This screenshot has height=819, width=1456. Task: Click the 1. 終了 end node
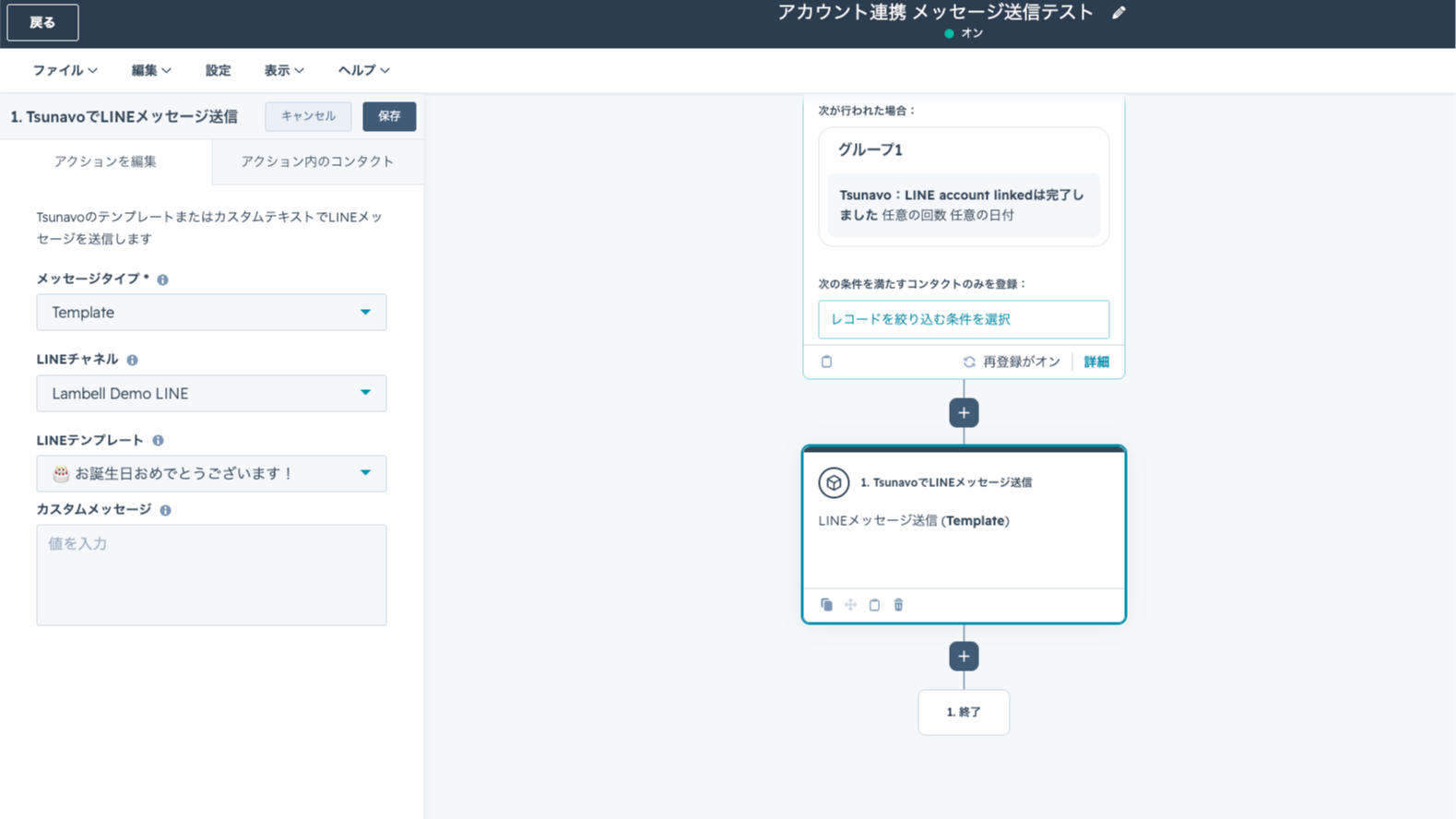964,712
